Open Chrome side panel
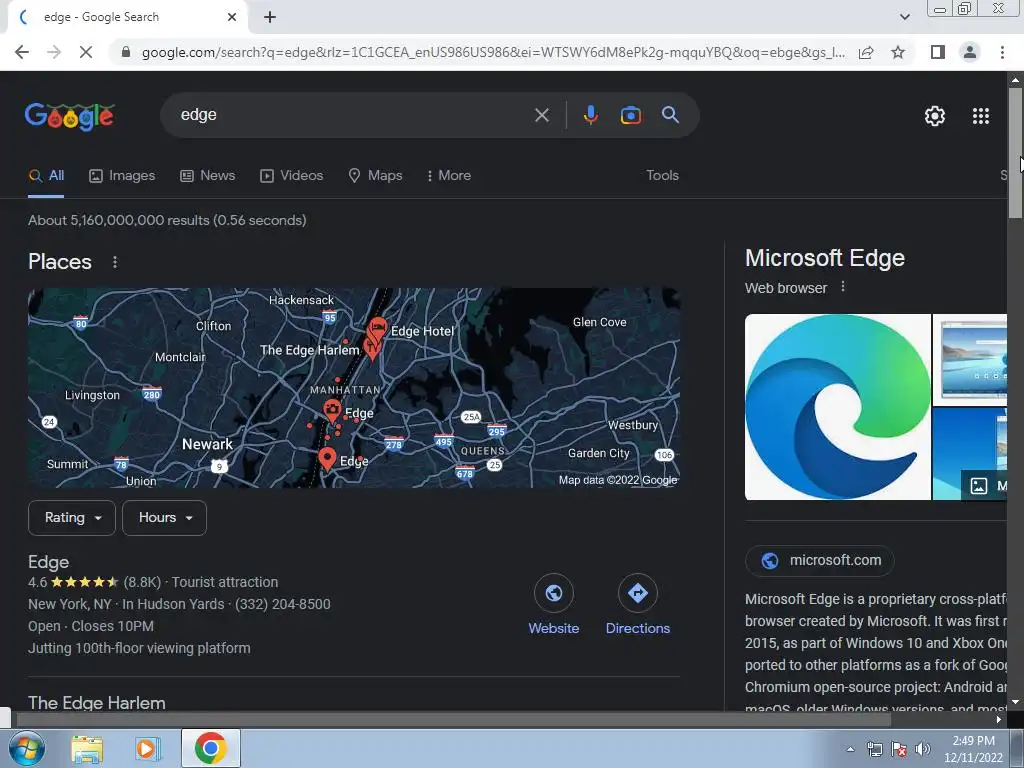 (x=938, y=52)
